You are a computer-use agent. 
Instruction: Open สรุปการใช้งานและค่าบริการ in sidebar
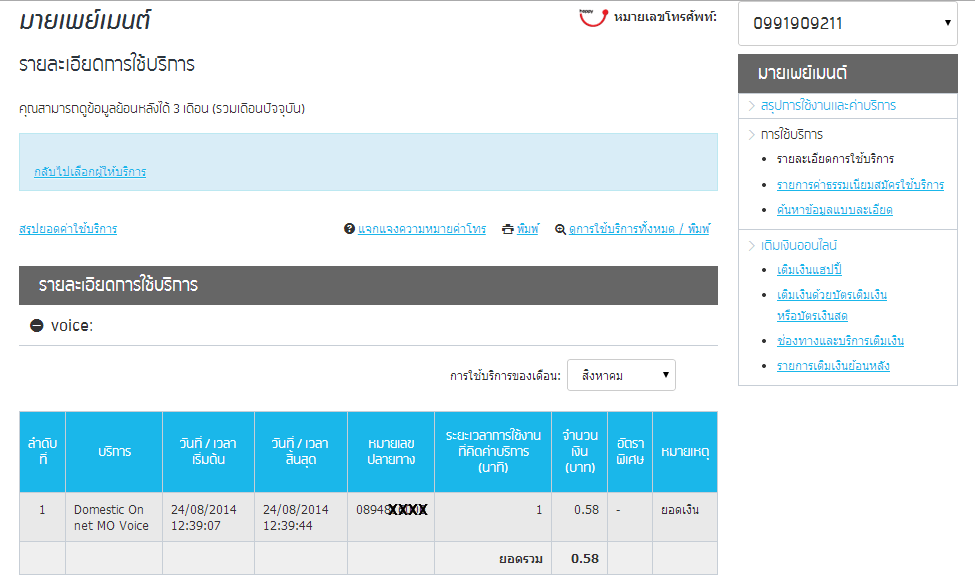828,106
